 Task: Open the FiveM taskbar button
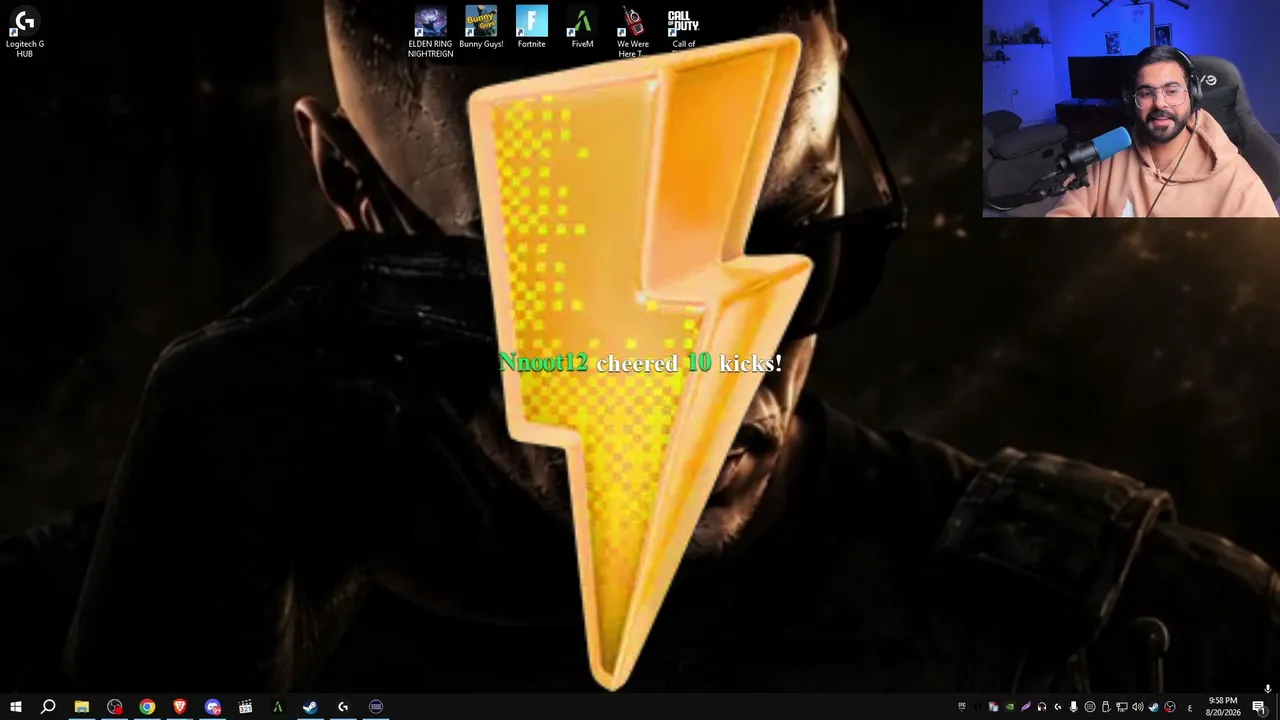pos(278,707)
